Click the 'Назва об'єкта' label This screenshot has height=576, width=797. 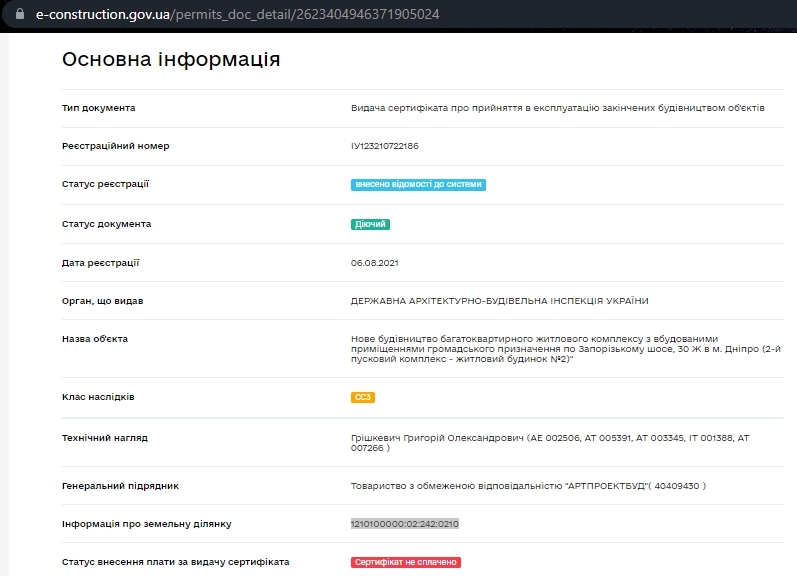click(95, 339)
